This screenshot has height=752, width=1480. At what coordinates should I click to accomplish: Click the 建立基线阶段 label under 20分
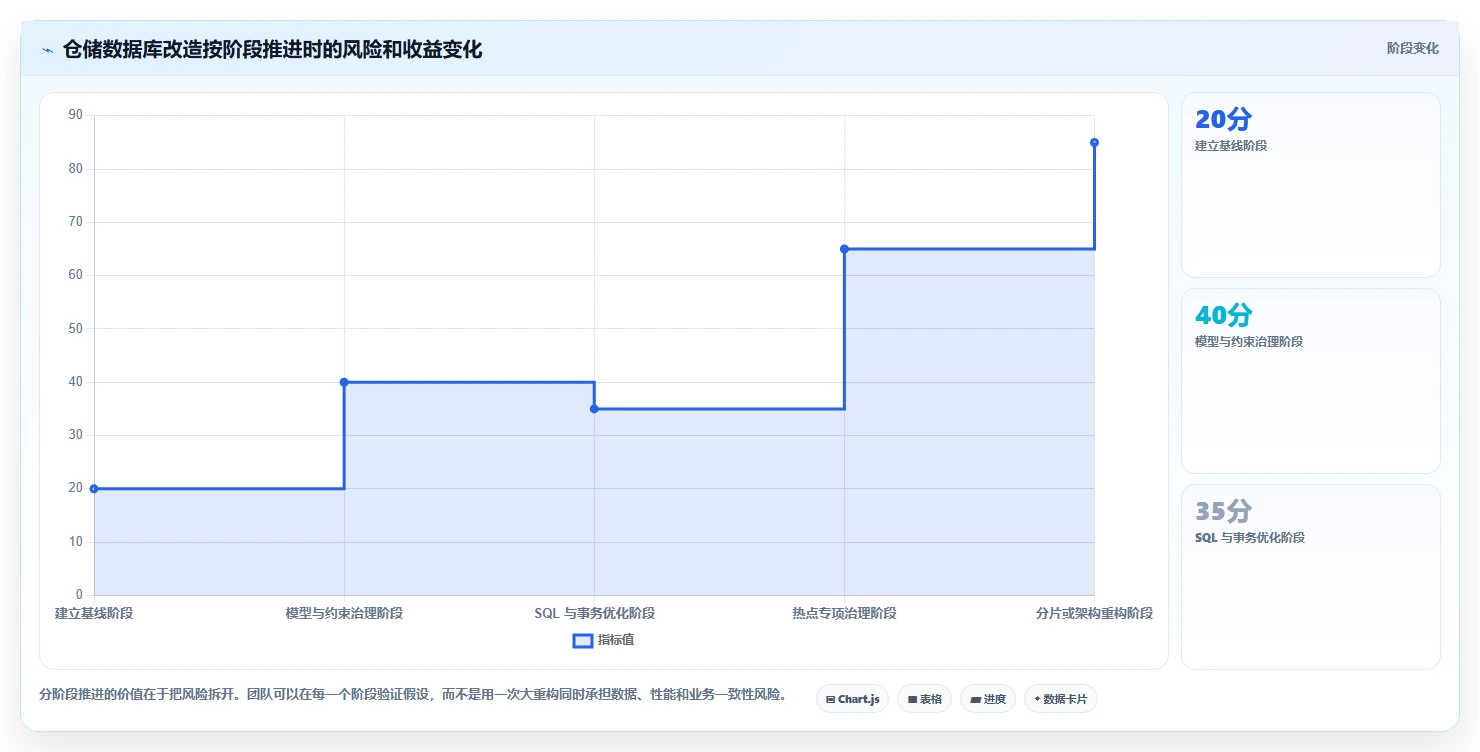[x=1231, y=146]
